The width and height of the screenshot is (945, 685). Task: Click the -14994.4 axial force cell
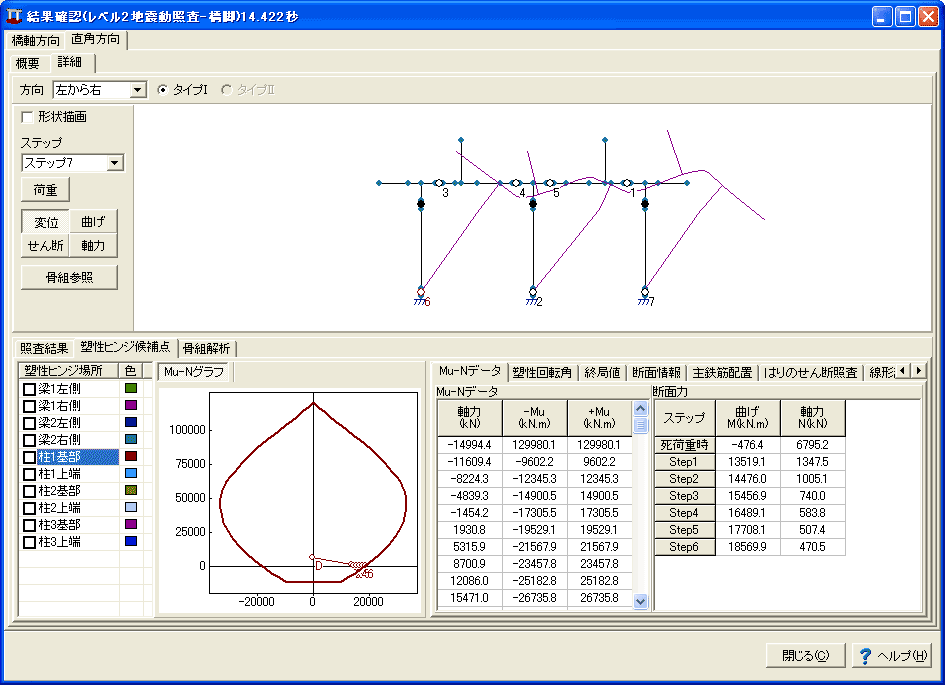coord(469,445)
